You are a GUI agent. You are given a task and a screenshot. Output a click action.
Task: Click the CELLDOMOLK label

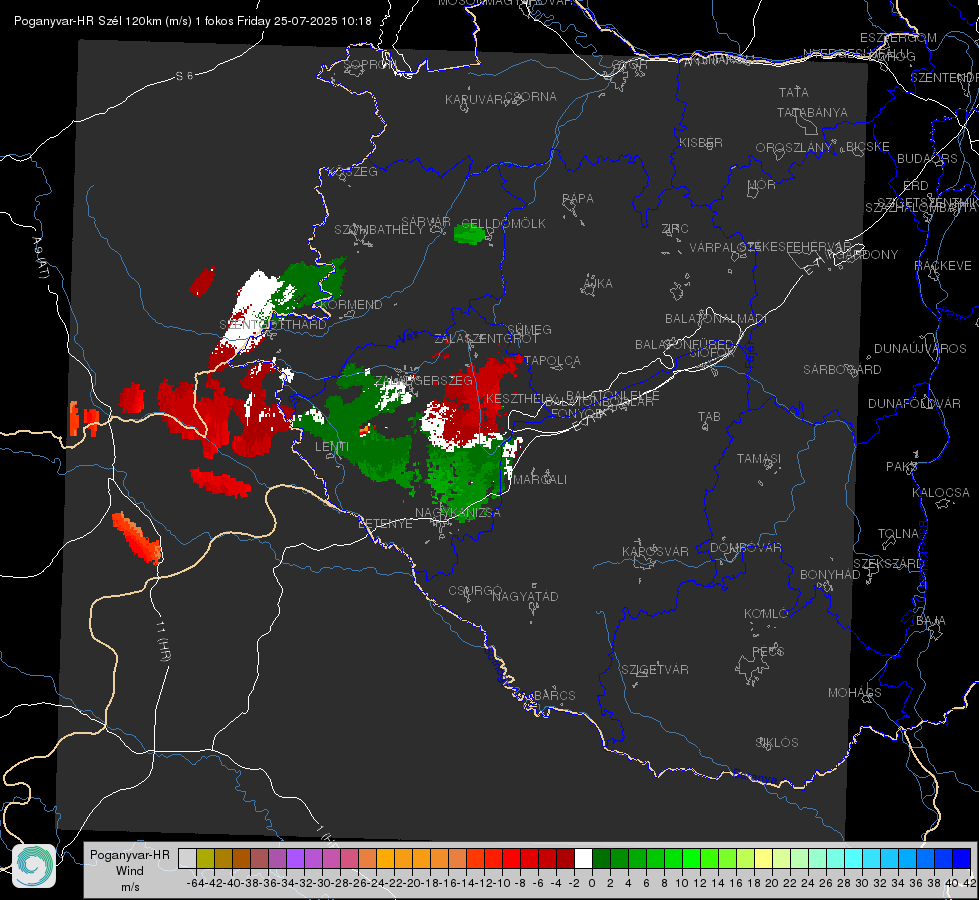(503, 224)
